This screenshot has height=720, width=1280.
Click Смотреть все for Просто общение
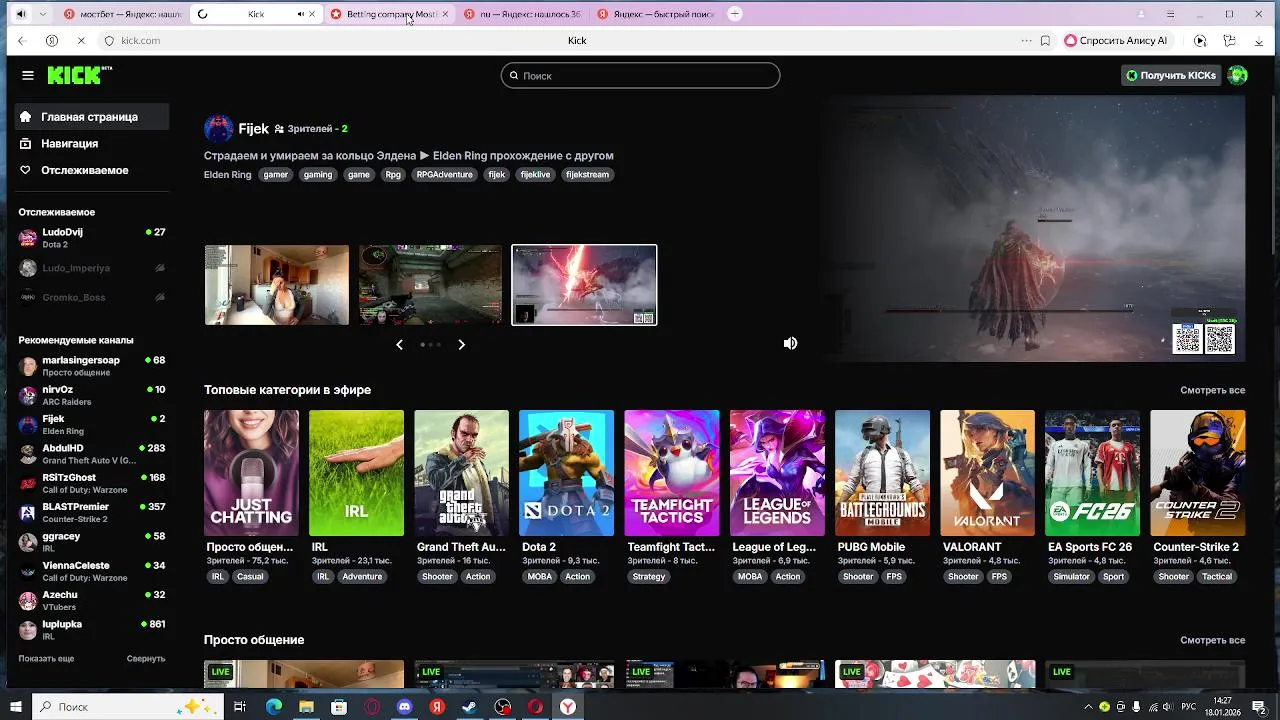pyautogui.click(x=1212, y=640)
